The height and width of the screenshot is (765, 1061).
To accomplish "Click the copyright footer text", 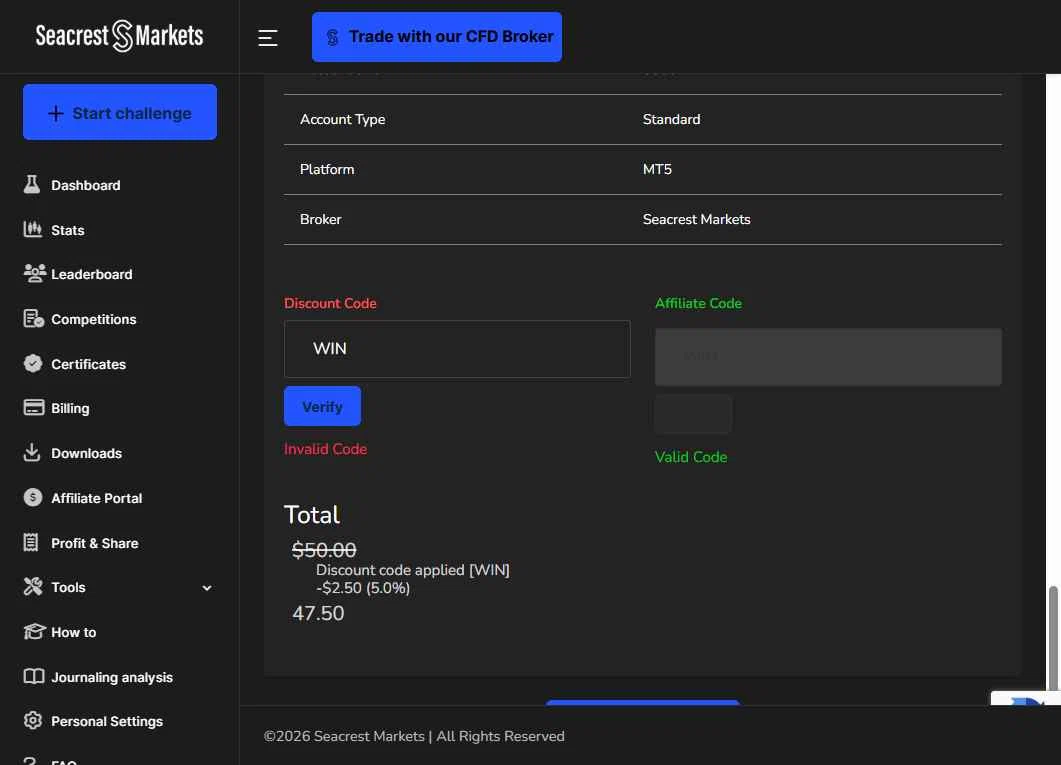I will [x=414, y=736].
